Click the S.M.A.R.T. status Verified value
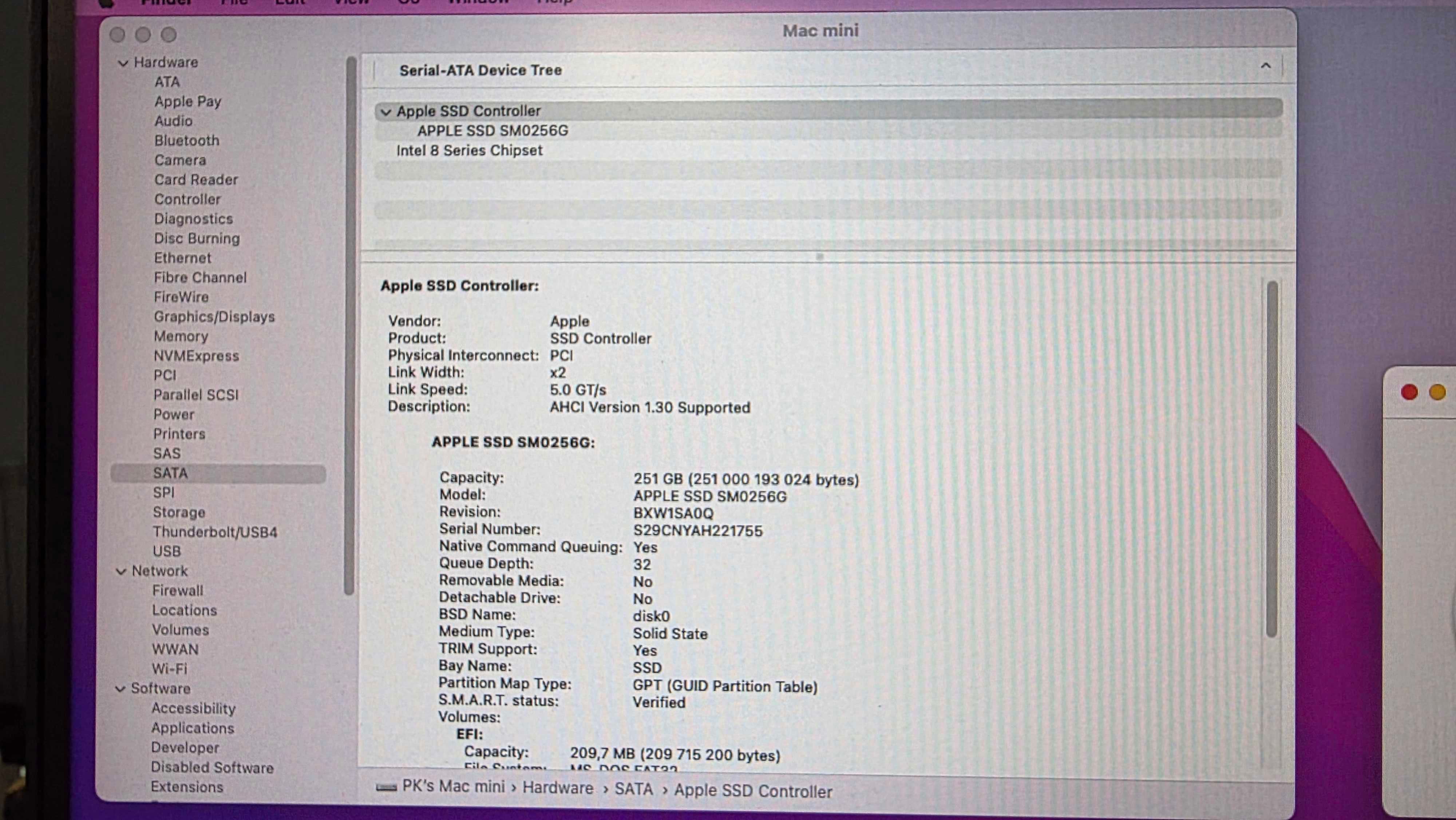The width and height of the screenshot is (1456, 820). pos(659,703)
